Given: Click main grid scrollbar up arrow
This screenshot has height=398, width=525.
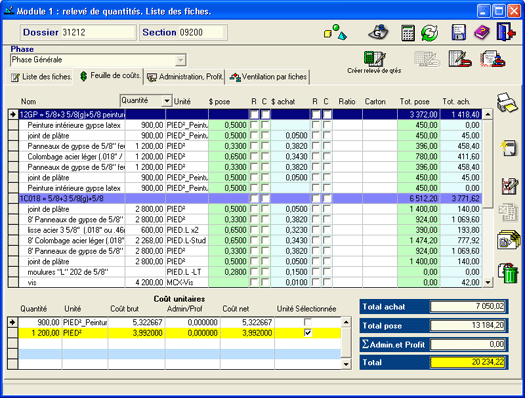Looking at the screenshot, I should coord(488,114).
